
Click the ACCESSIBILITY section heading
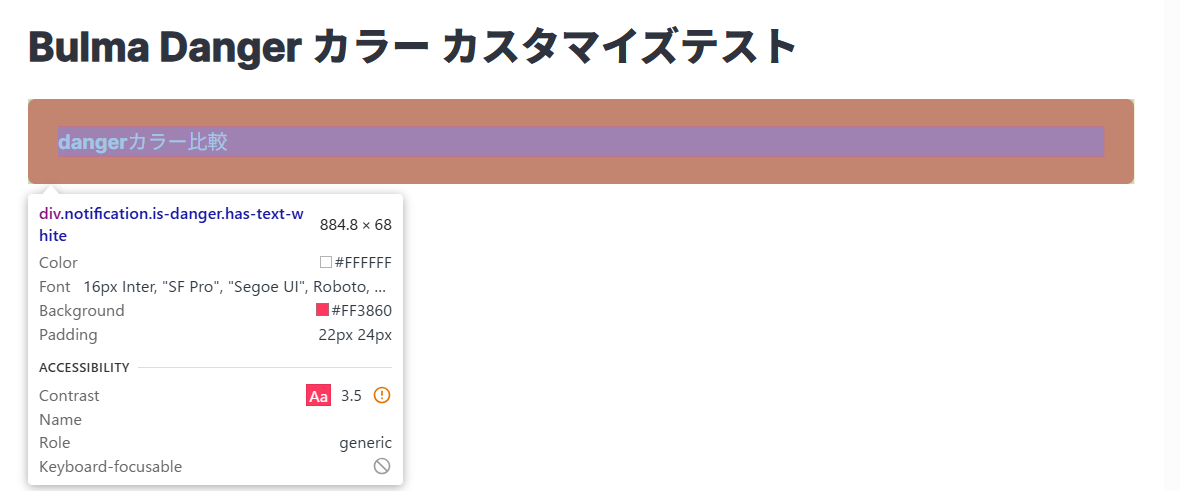tap(84, 368)
